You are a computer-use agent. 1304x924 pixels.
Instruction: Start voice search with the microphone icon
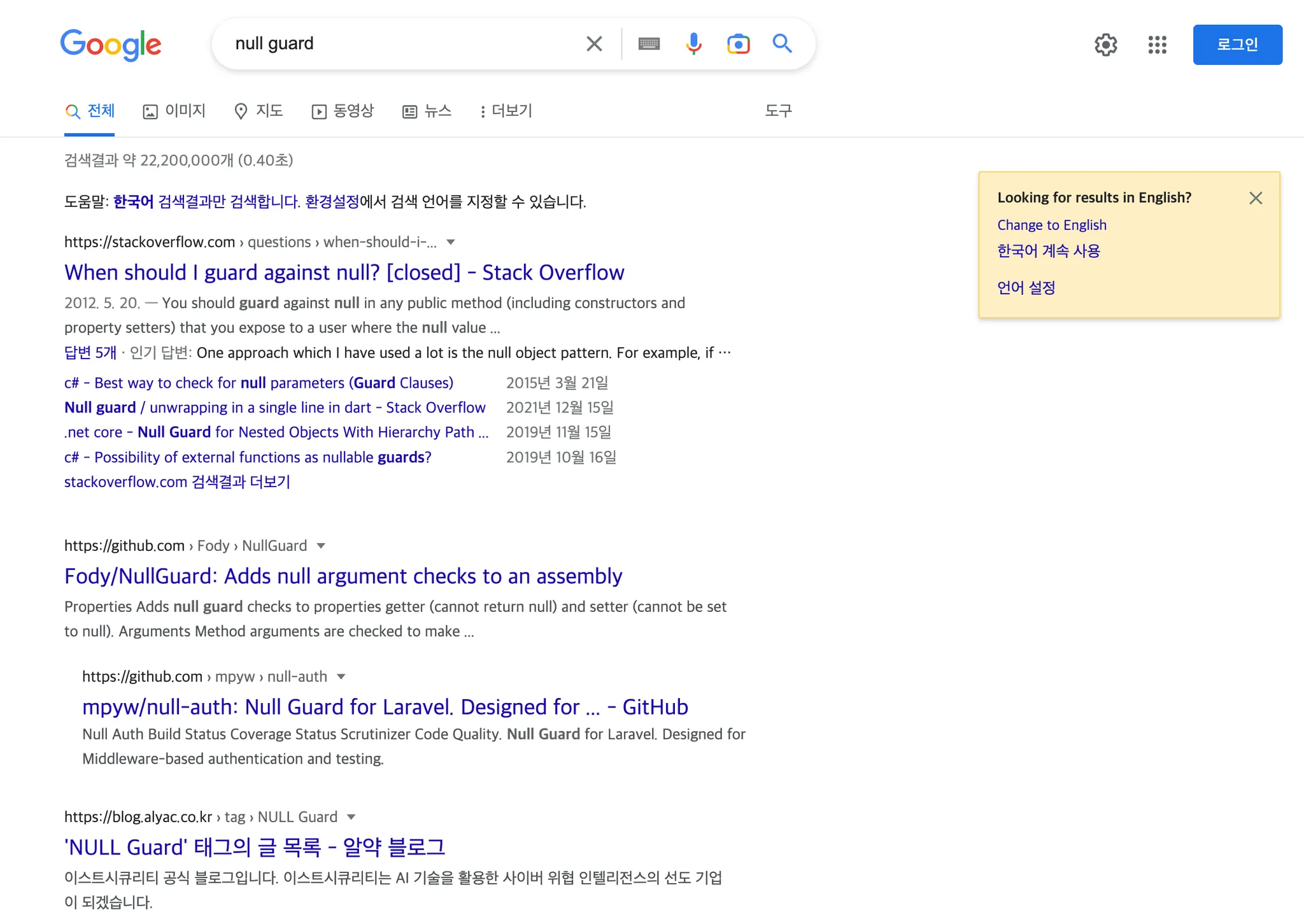pyautogui.click(x=693, y=44)
